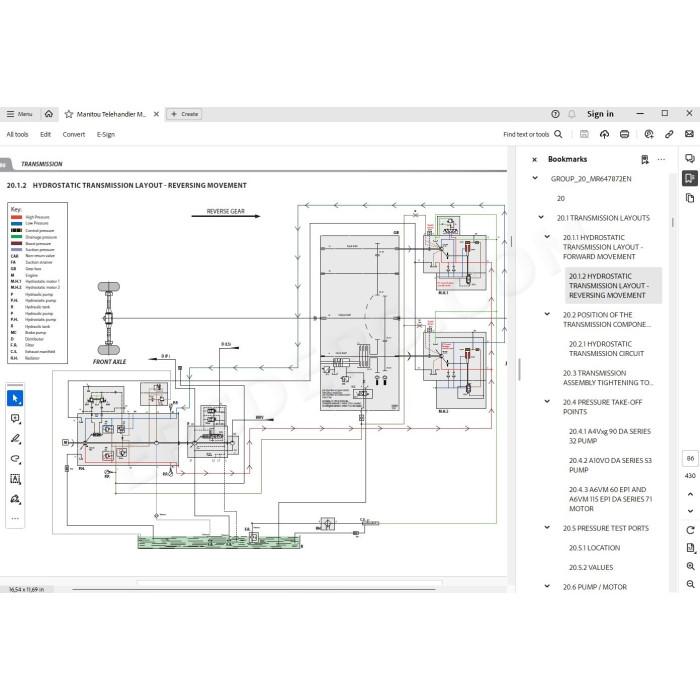Select the highlighter pen tool
The height and width of the screenshot is (700, 700).
tap(15, 438)
